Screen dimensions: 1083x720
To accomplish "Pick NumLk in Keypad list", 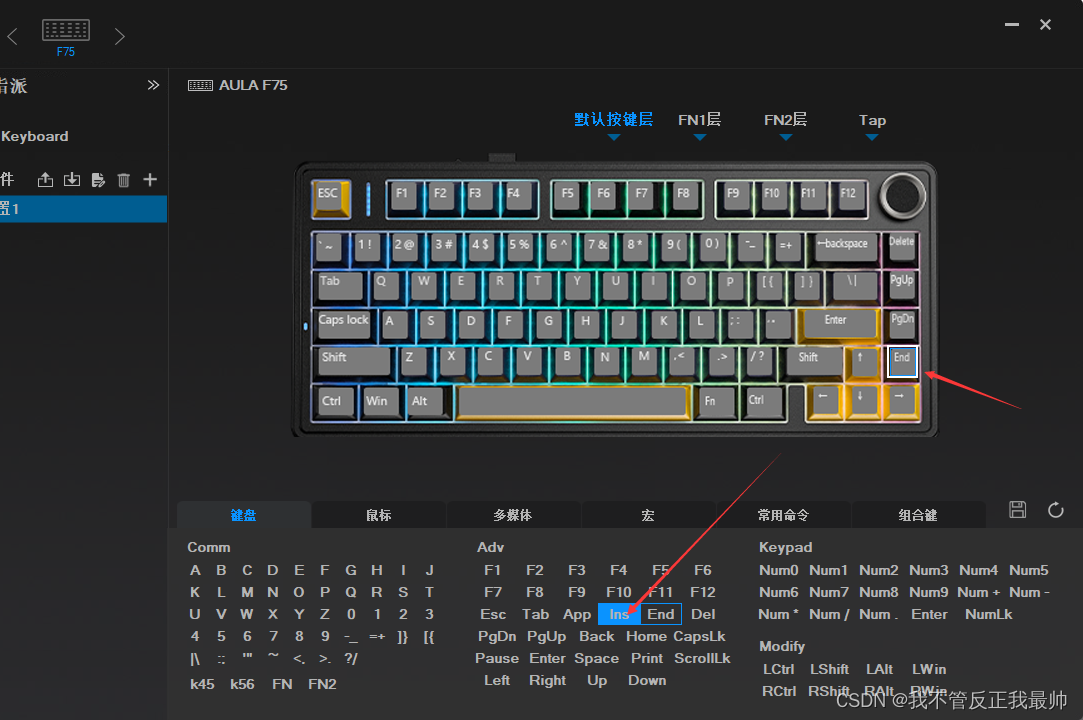I will coord(989,614).
